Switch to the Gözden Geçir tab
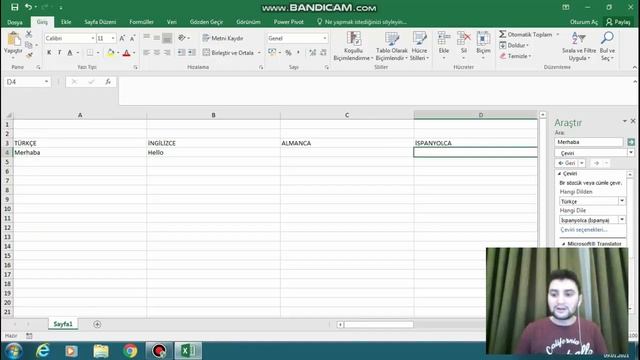This screenshot has width=640, height=360. [206, 22]
